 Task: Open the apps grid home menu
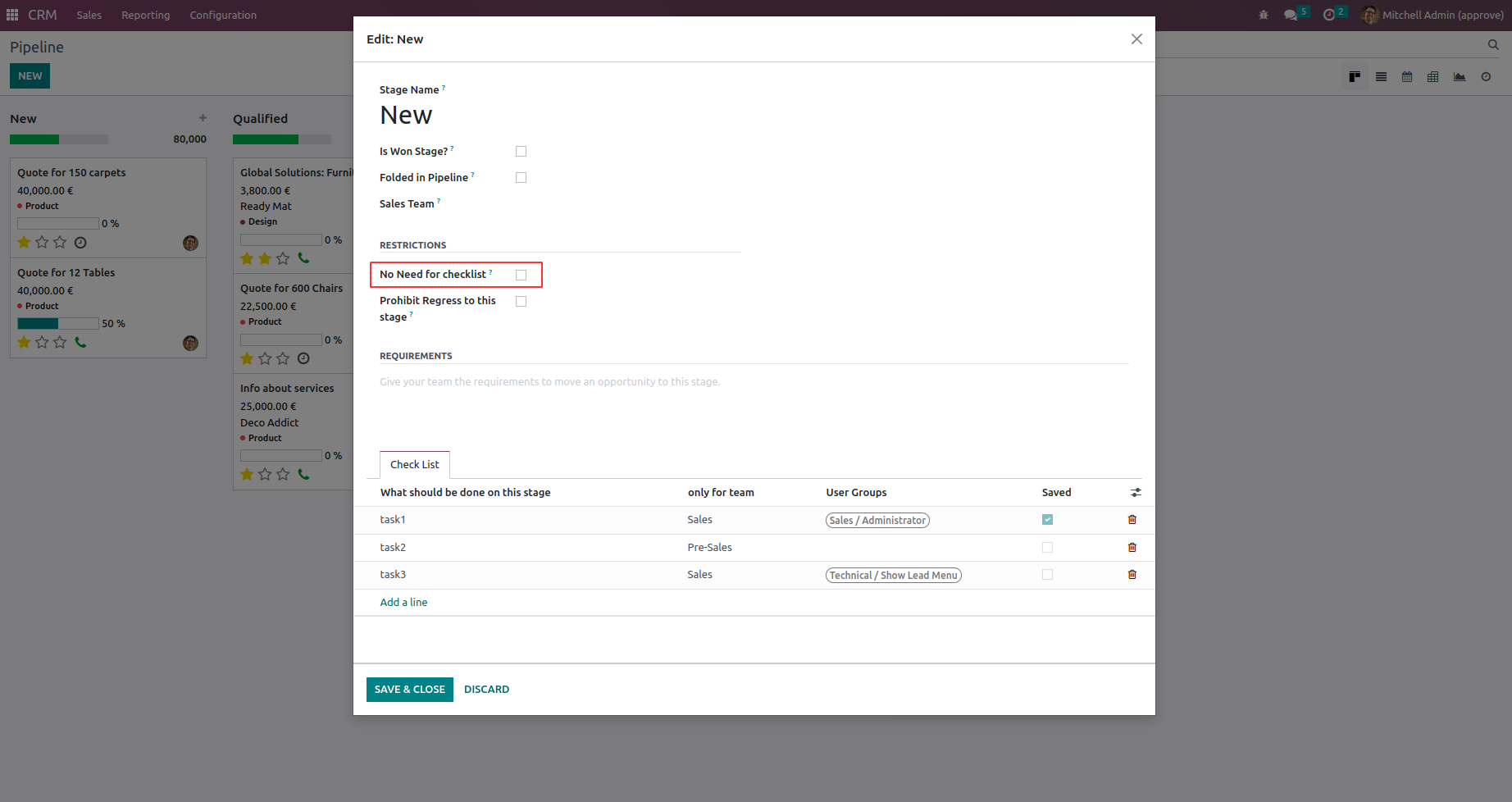pos(12,15)
